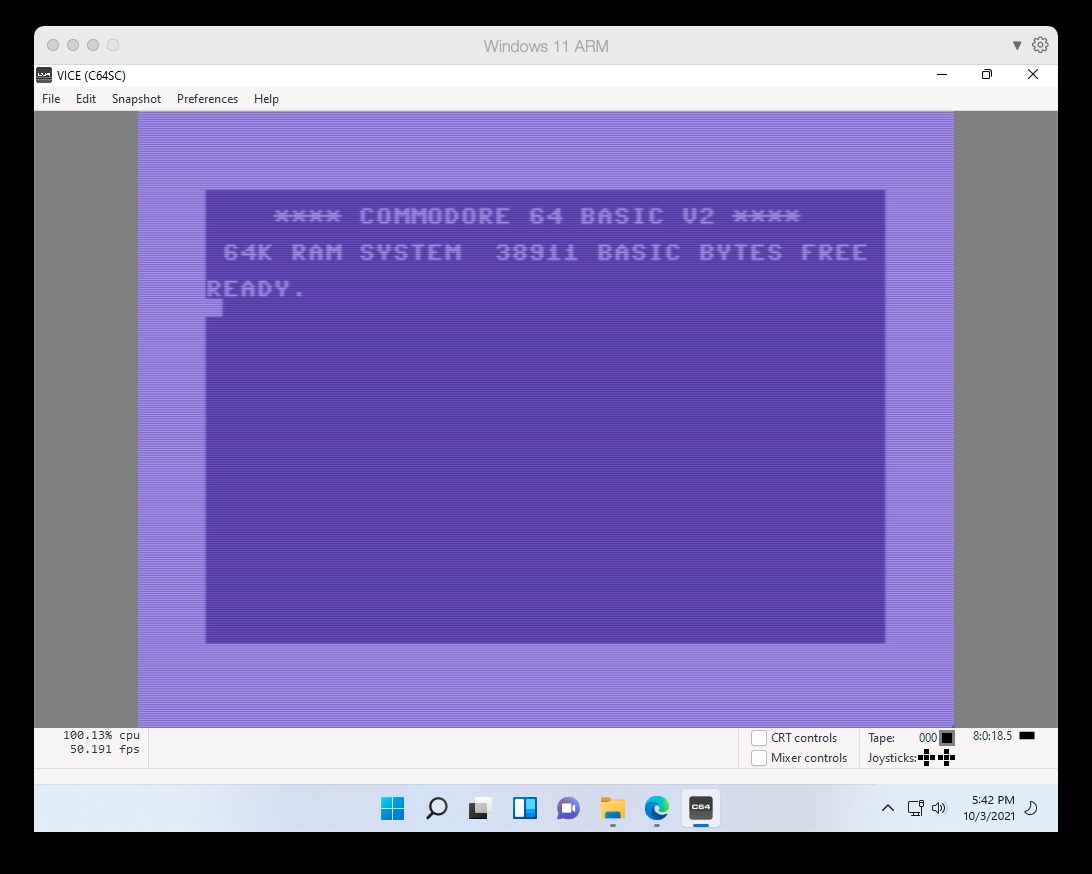Image resolution: width=1092 pixels, height=874 pixels.
Task: Restore down the VICE window
Action: pyautogui.click(x=987, y=75)
